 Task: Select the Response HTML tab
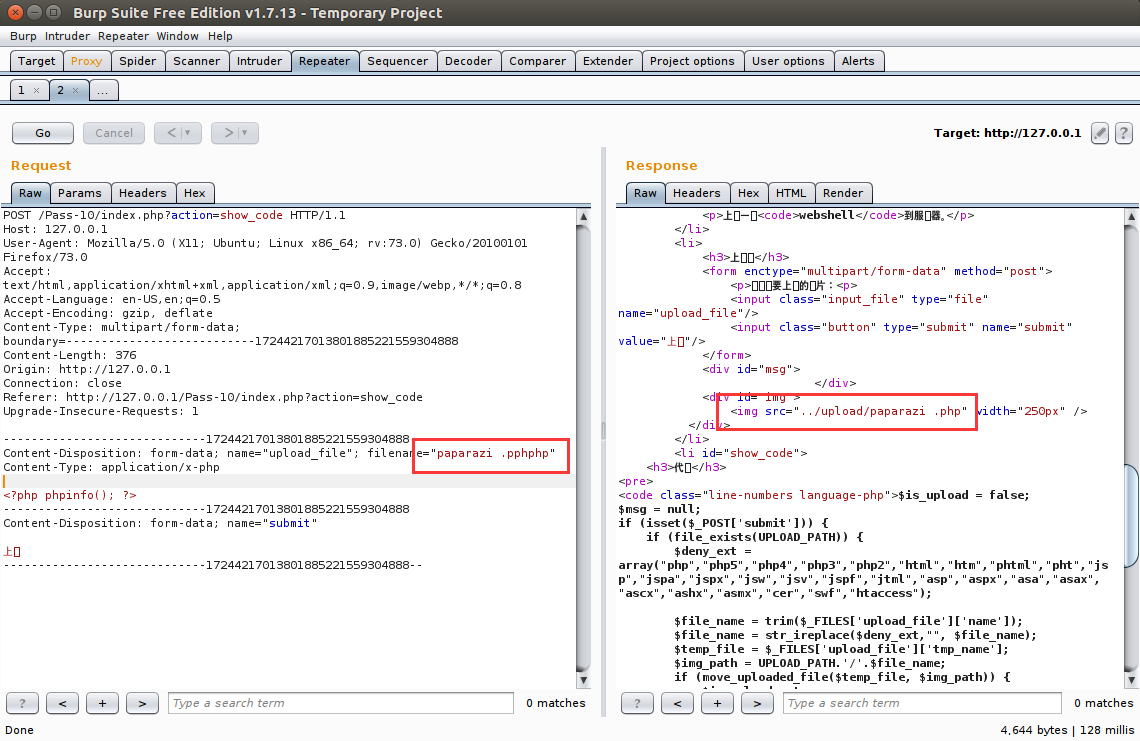click(x=791, y=193)
